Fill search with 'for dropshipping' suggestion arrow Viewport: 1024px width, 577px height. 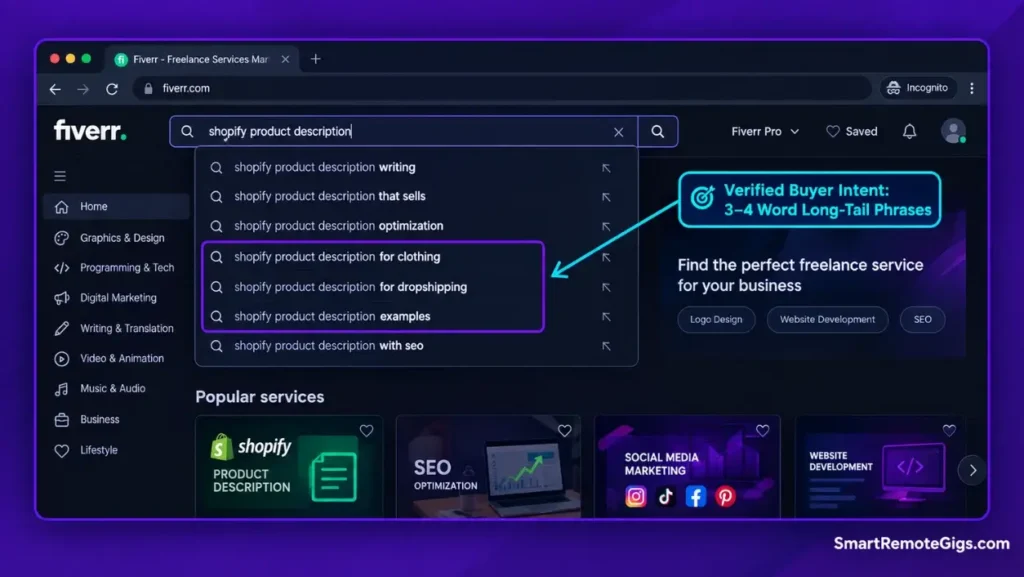[x=606, y=287]
